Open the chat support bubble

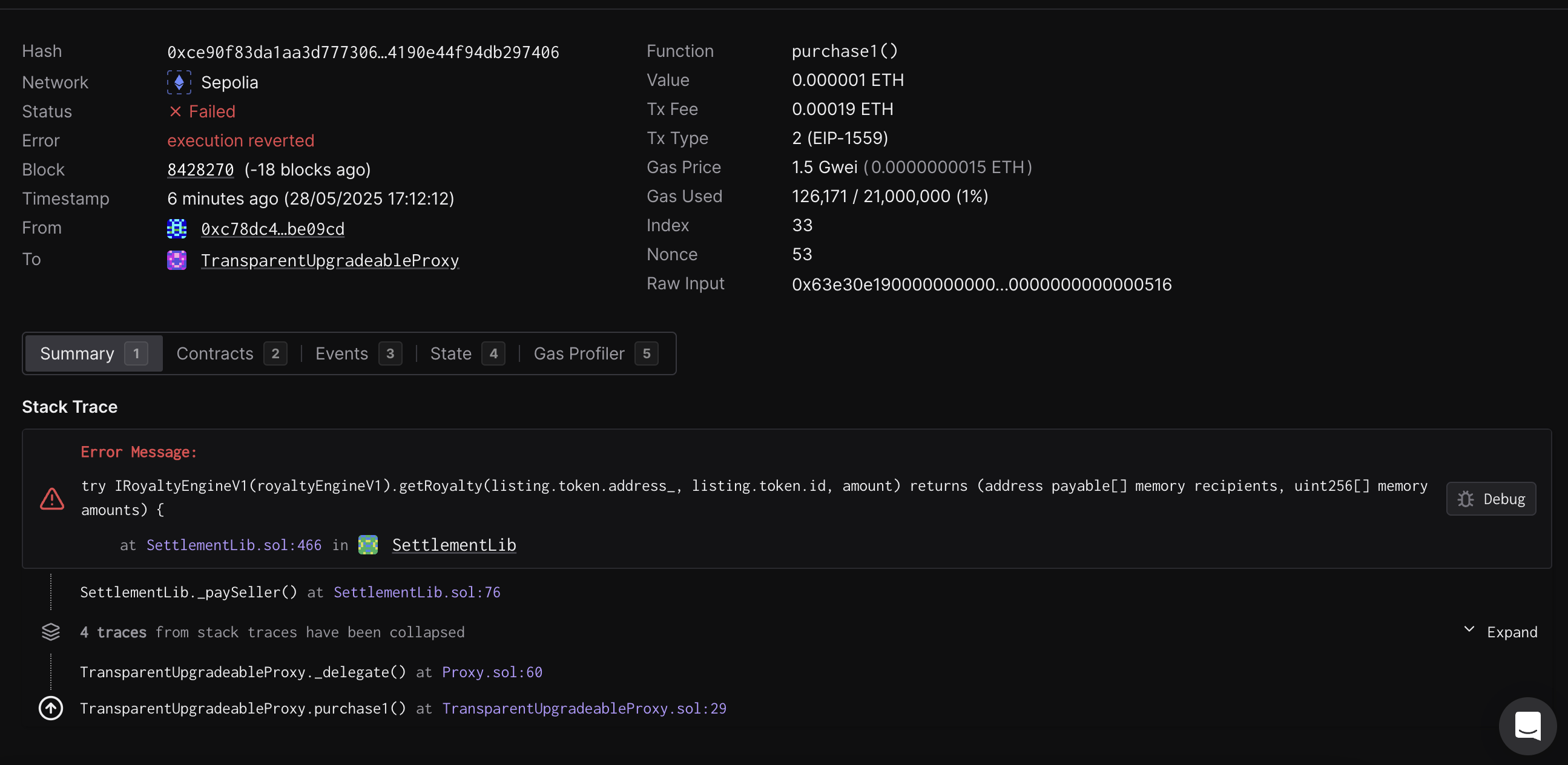pyautogui.click(x=1527, y=726)
